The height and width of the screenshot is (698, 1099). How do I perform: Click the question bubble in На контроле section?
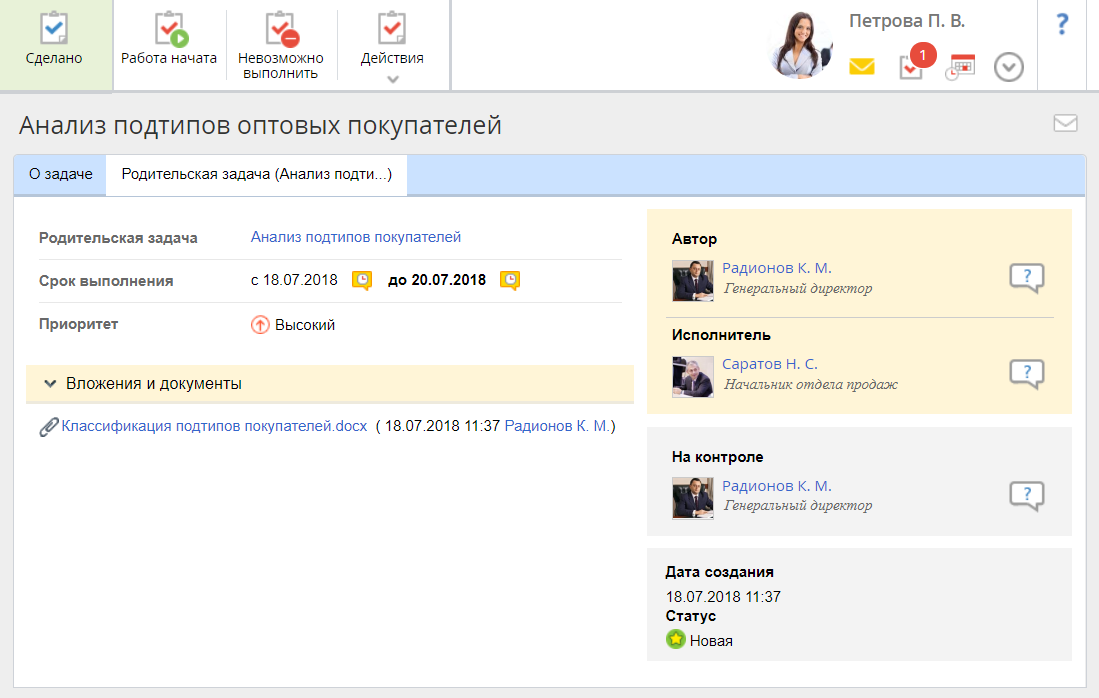(x=1026, y=496)
